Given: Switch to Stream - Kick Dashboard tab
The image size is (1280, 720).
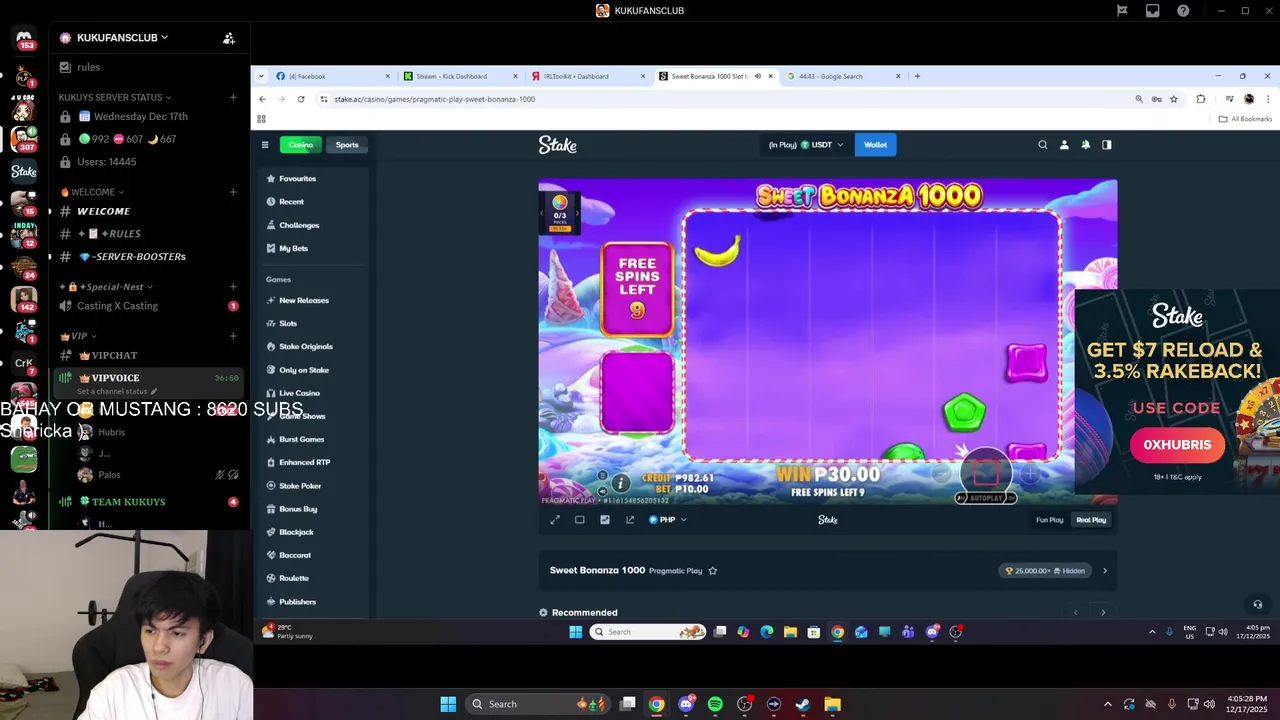Looking at the screenshot, I should pyautogui.click(x=459, y=76).
